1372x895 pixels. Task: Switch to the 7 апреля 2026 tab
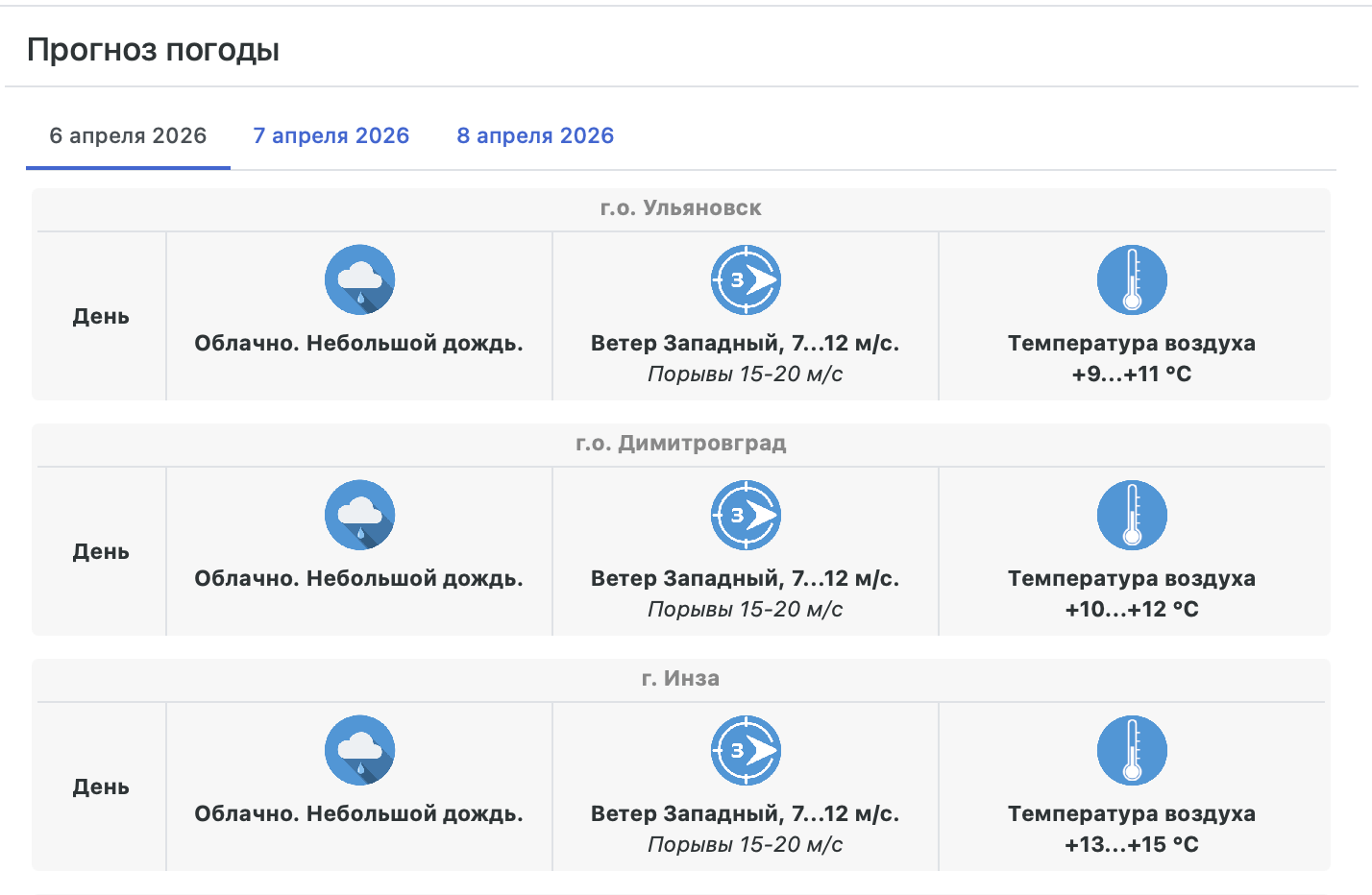(331, 135)
